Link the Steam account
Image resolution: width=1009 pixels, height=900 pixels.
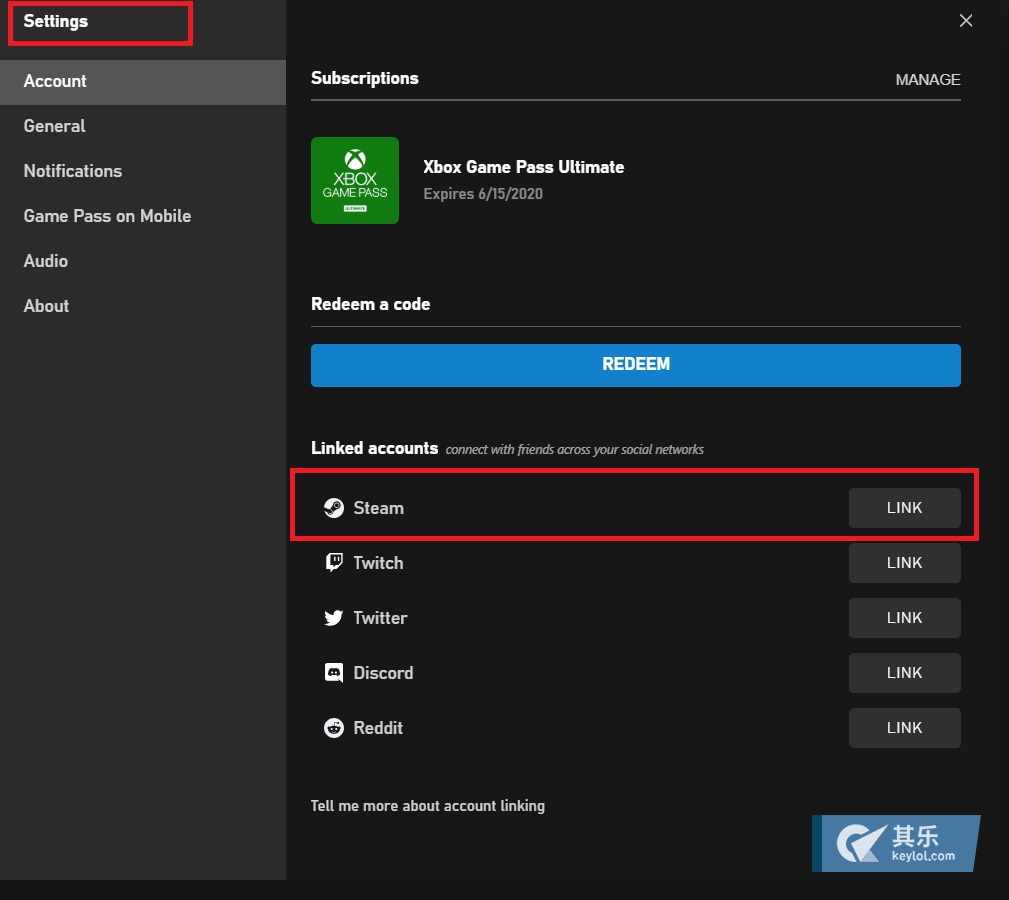(x=904, y=507)
